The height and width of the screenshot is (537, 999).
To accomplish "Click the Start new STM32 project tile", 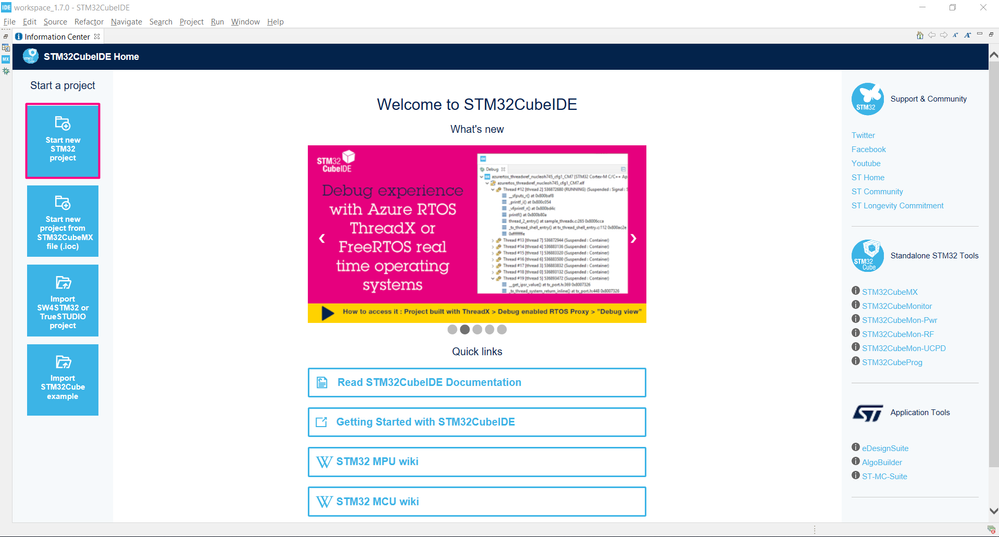I will tap(62, 141).
